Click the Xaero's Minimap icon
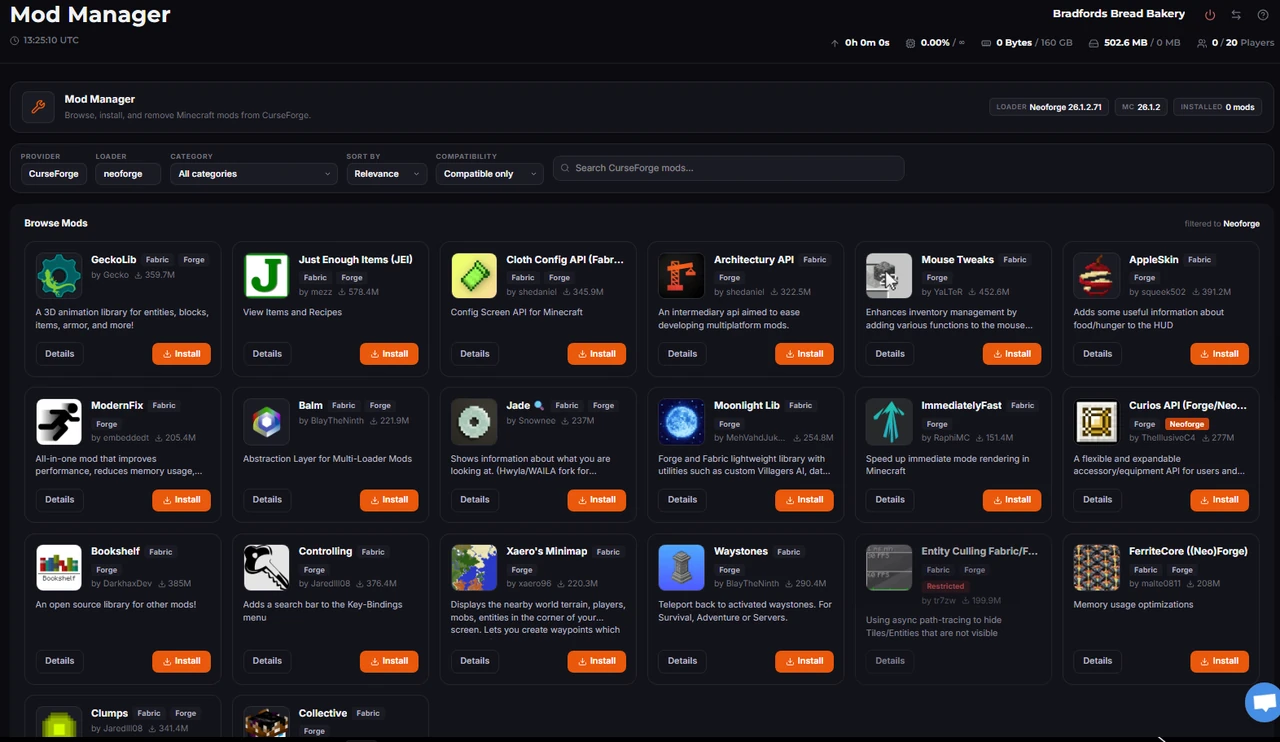 point(474,568)
